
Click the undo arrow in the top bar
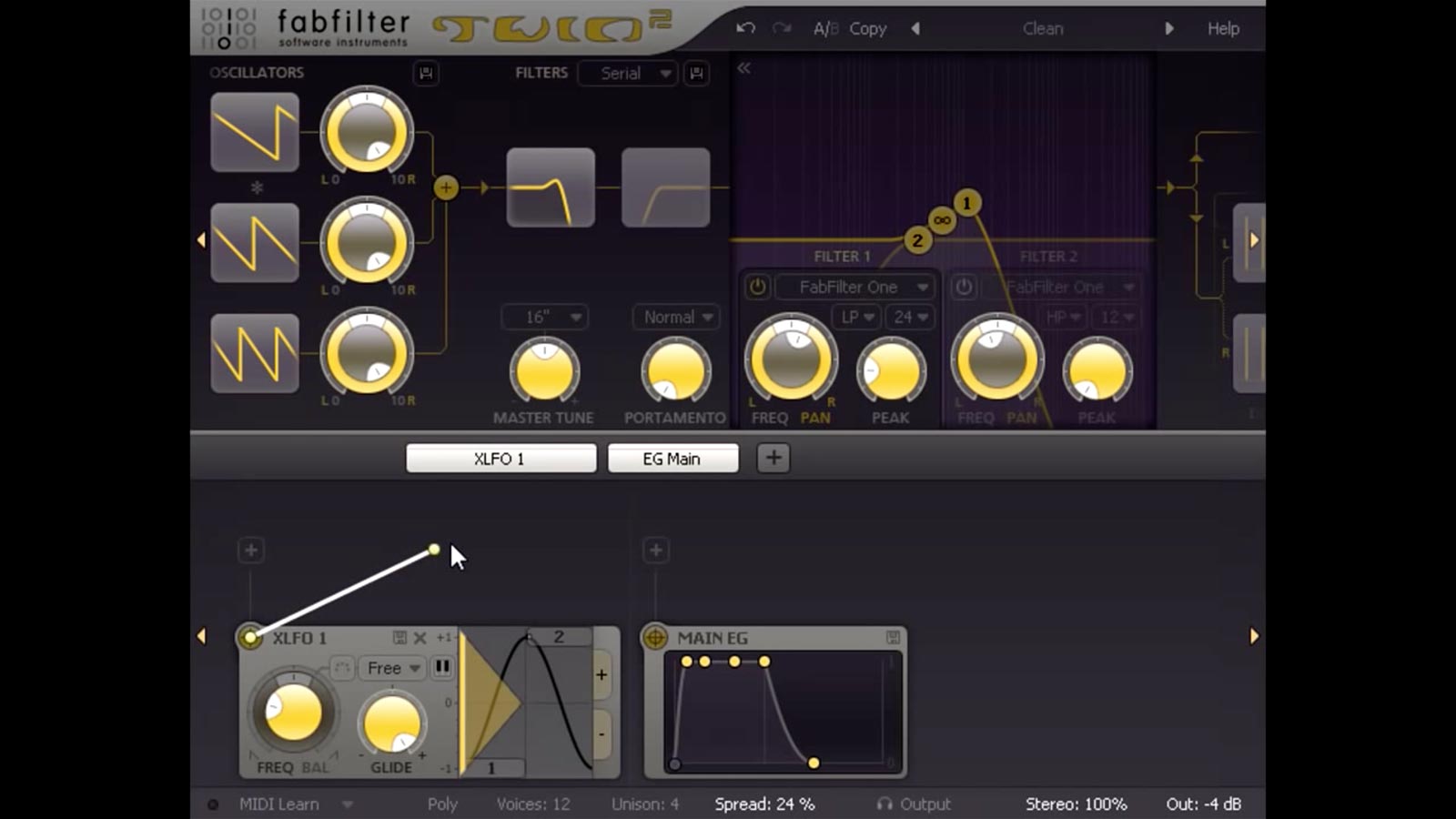tap(744, 28)
